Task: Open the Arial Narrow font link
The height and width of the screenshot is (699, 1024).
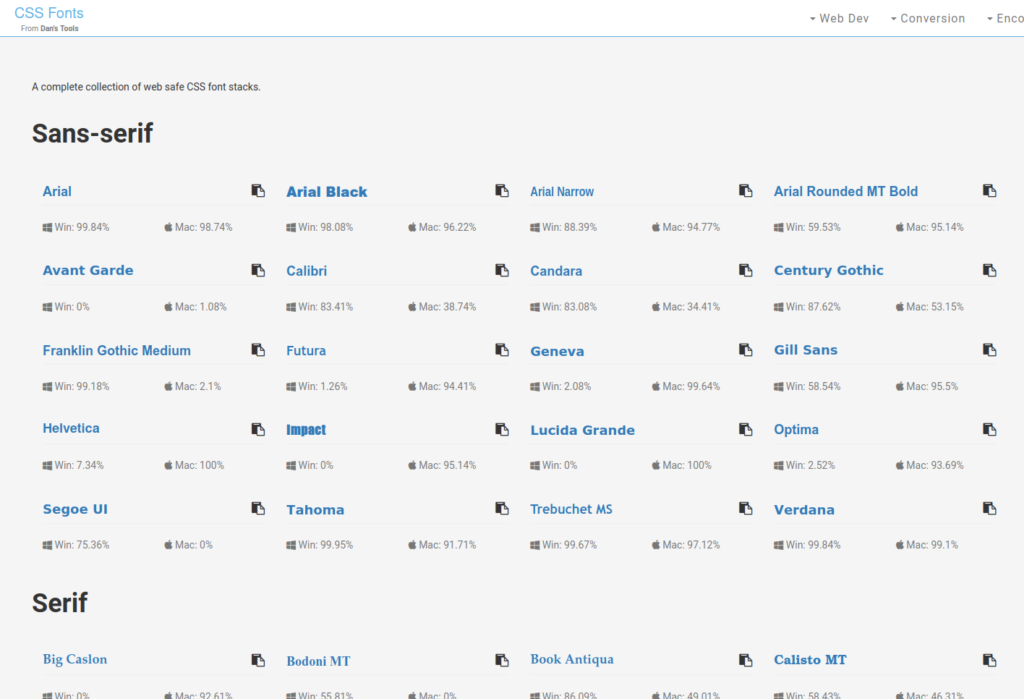Action: point(562,191)
